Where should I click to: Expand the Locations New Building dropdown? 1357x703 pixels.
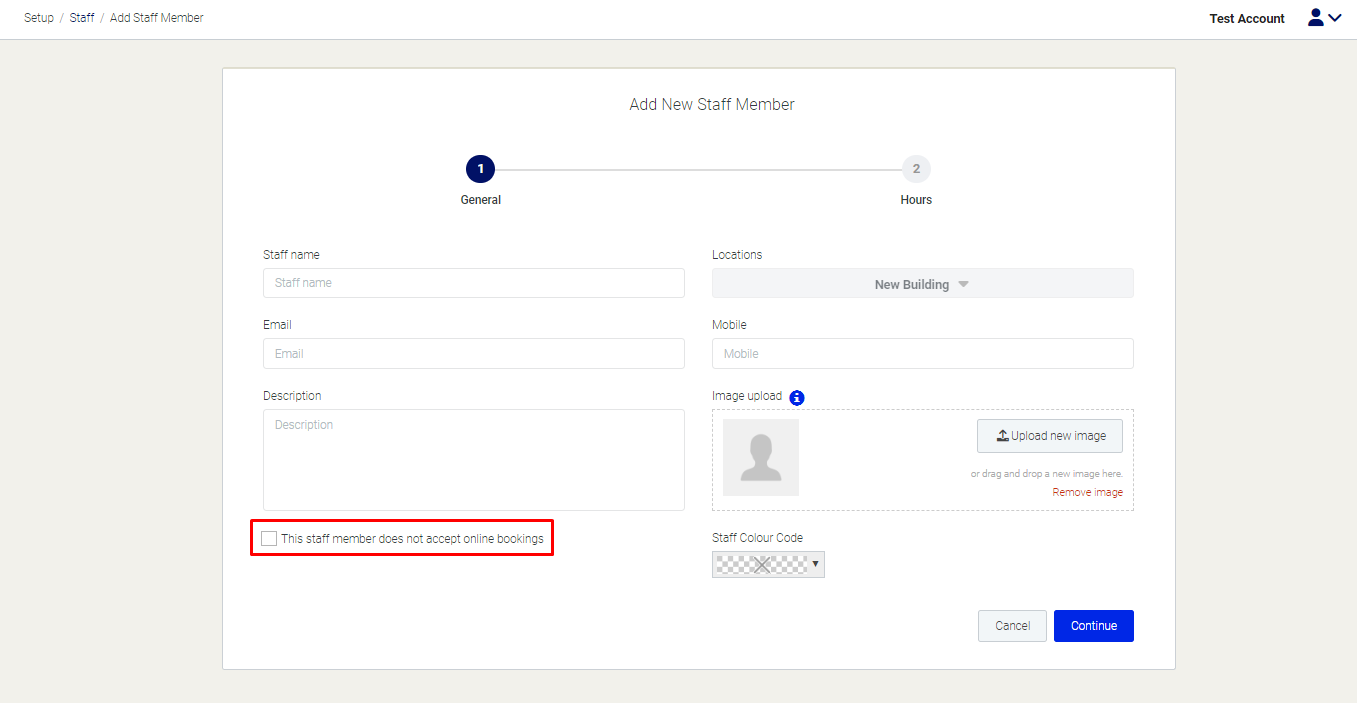(x=922, y=284)
